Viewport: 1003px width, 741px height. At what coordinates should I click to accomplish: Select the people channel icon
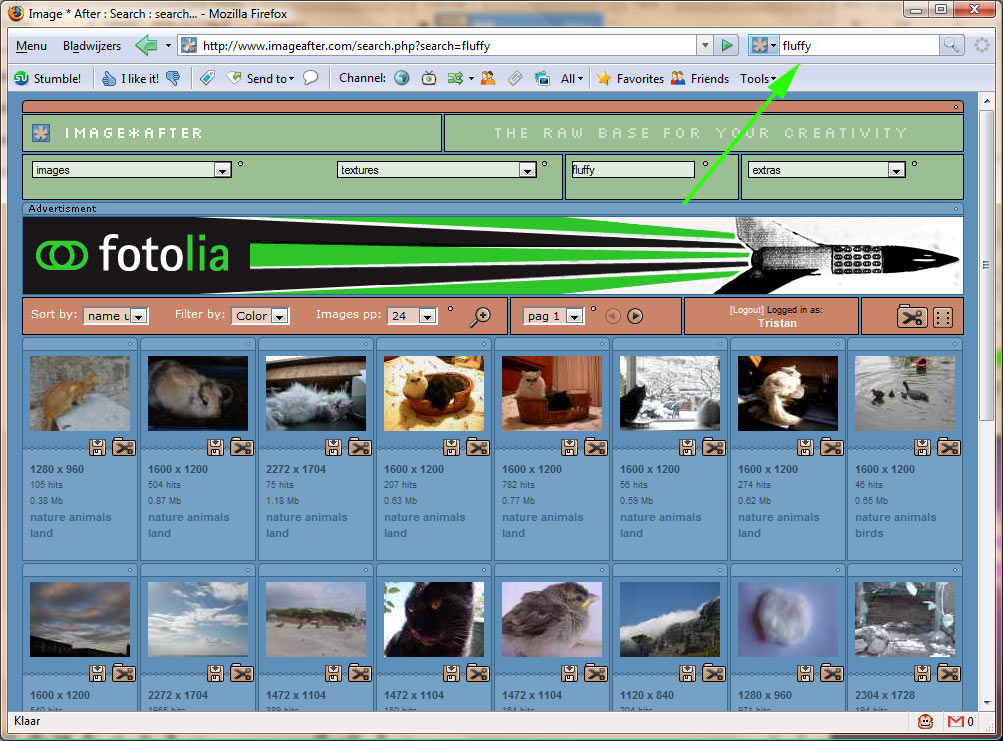pyautogui.click(x=488, y=78)
